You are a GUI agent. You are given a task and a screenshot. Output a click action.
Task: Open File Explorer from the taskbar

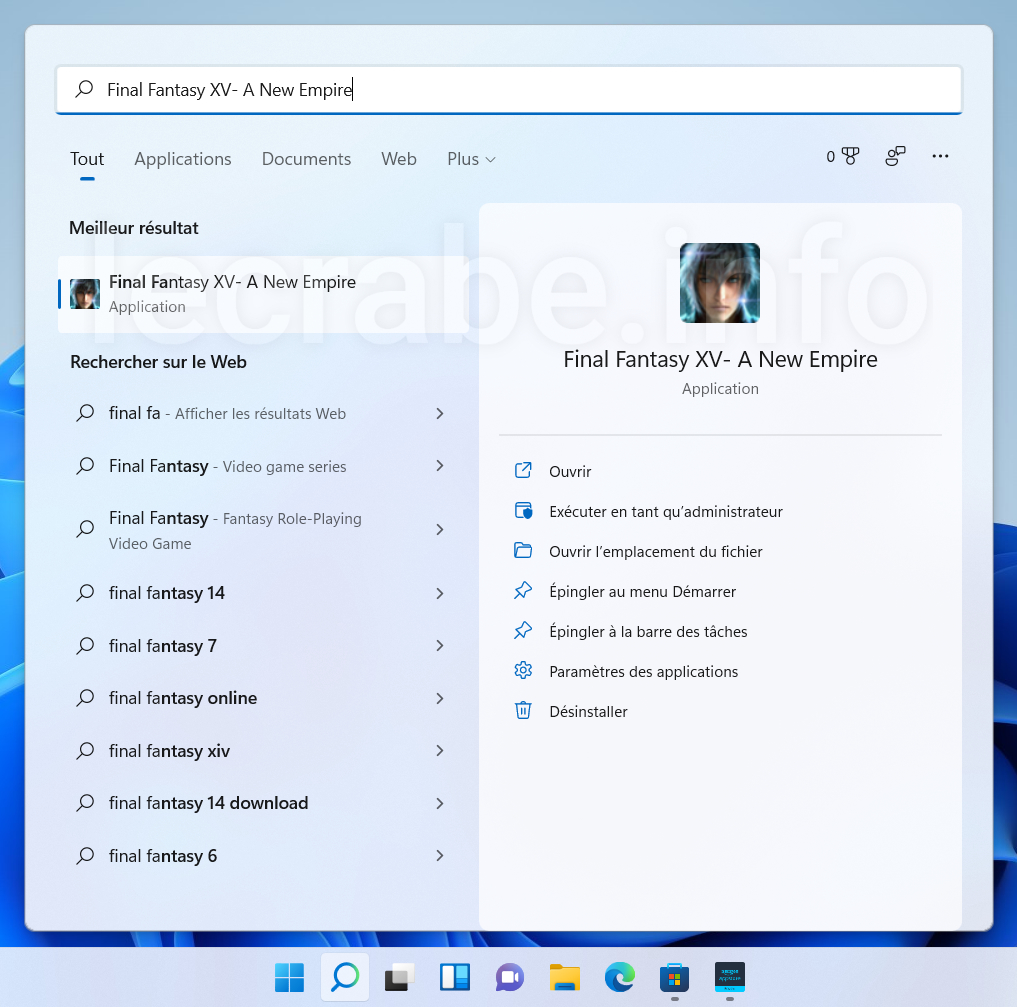pyautogui.click(x=565, y=977)
